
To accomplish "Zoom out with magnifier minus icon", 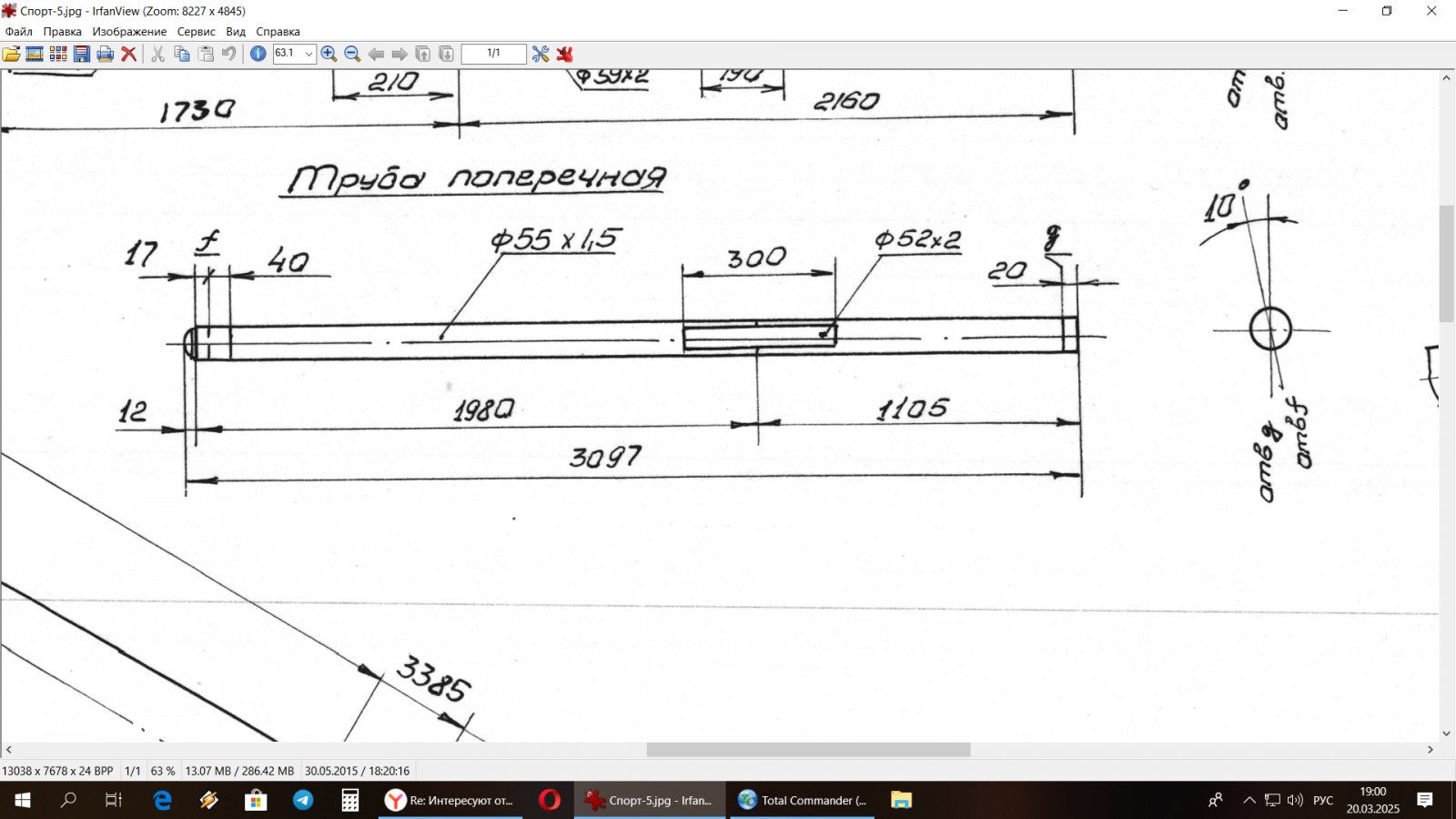I will coord(352,55).
